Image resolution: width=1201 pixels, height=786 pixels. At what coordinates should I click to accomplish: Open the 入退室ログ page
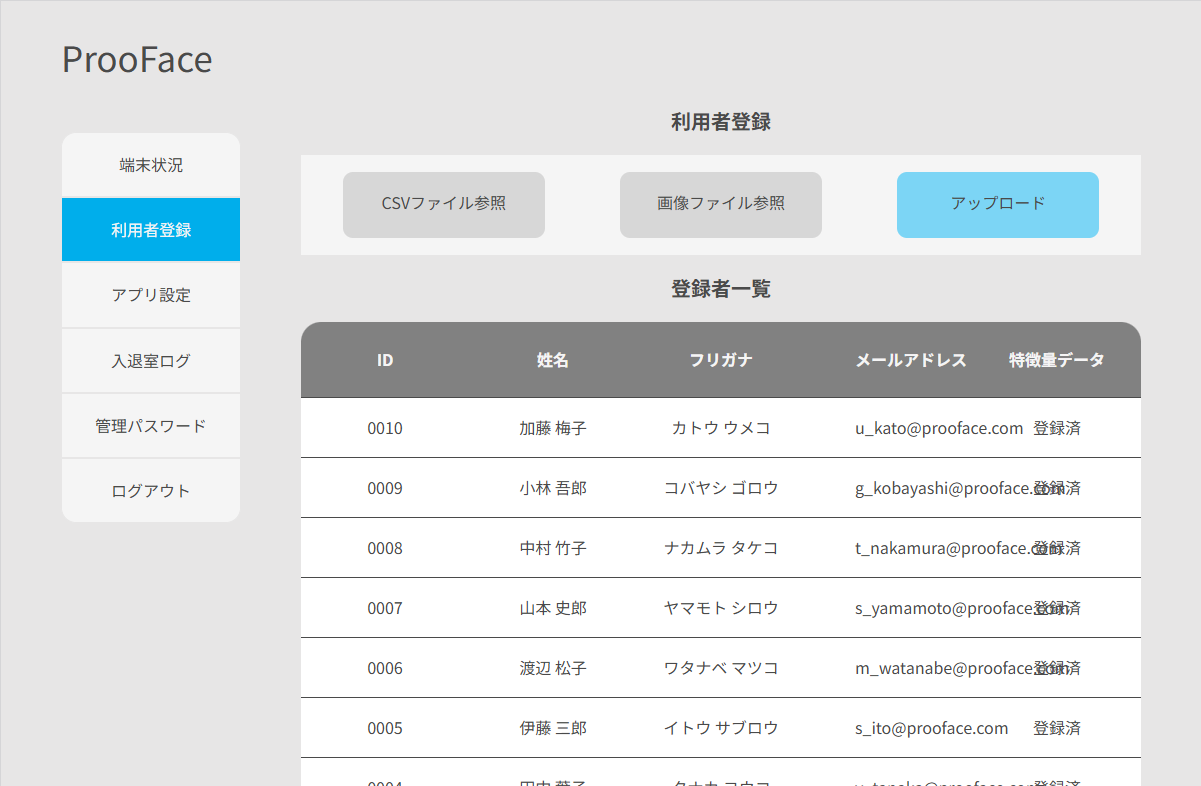coord(151,360)
